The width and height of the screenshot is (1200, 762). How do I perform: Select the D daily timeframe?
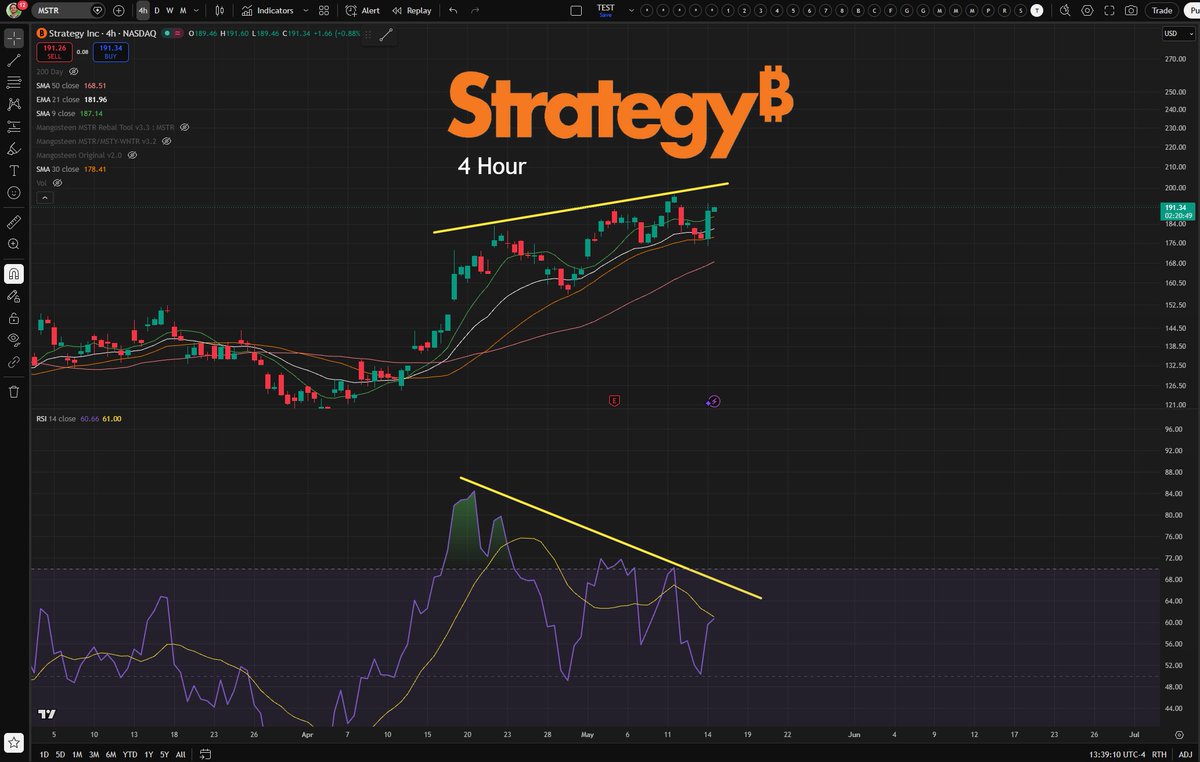point(156,10)
